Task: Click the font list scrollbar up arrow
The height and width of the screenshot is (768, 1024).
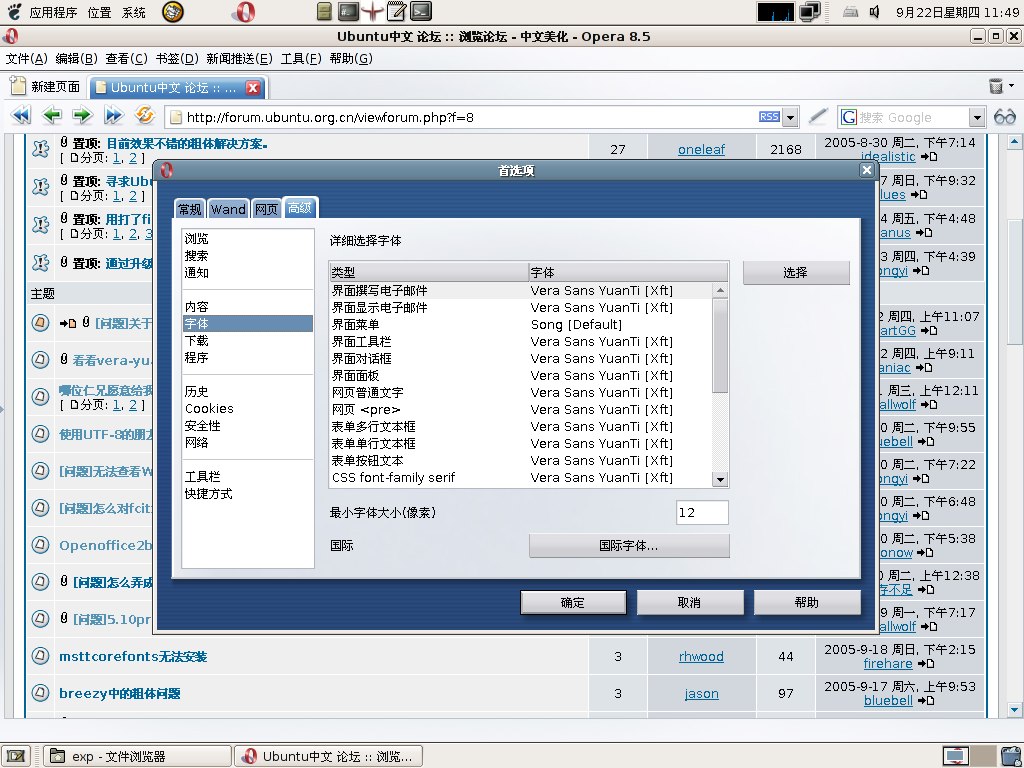Action: tap(720, 290)
